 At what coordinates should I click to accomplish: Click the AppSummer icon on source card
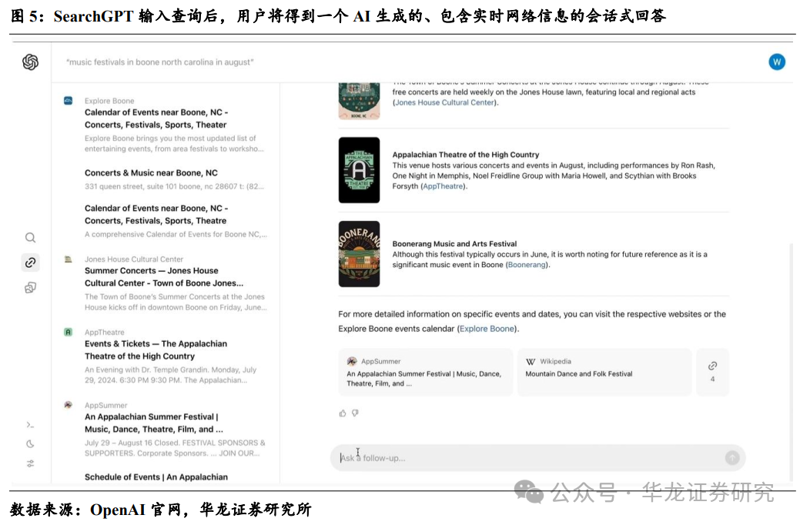coord(352,361)
